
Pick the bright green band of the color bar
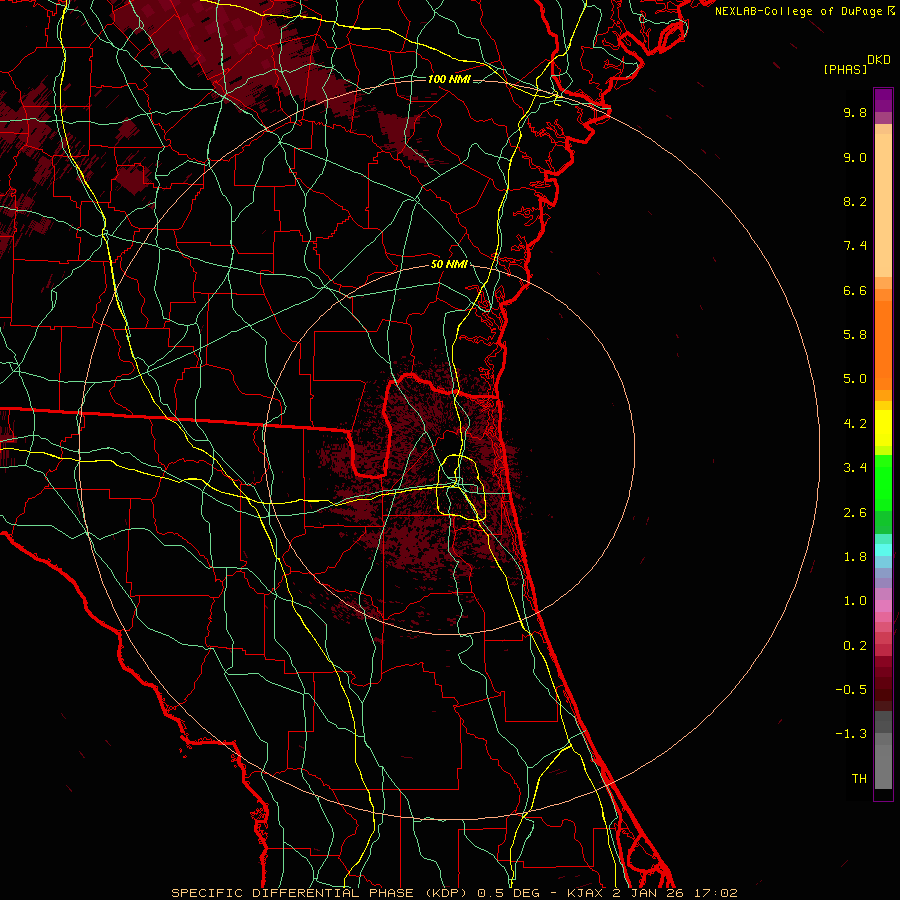tap(883, 483)
